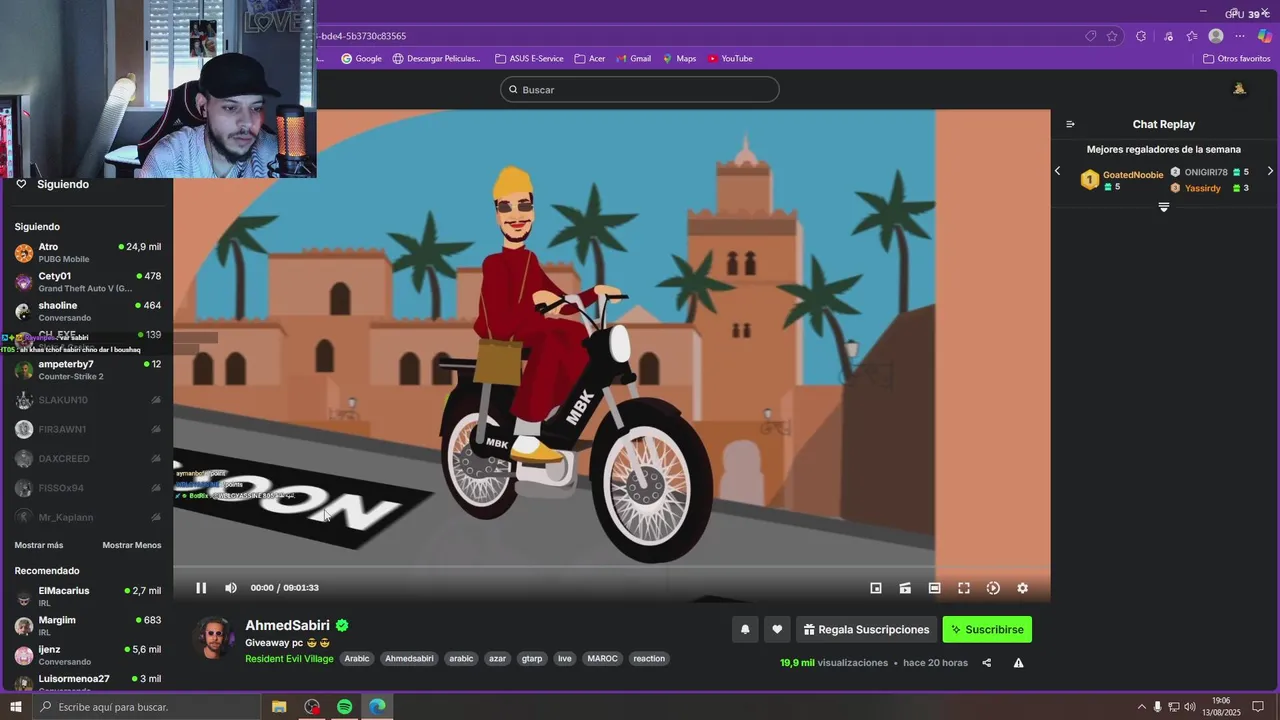Viewport: 1280px width, 720px height.
Task: Focus the Buscar search field
Action: point(640,90)
